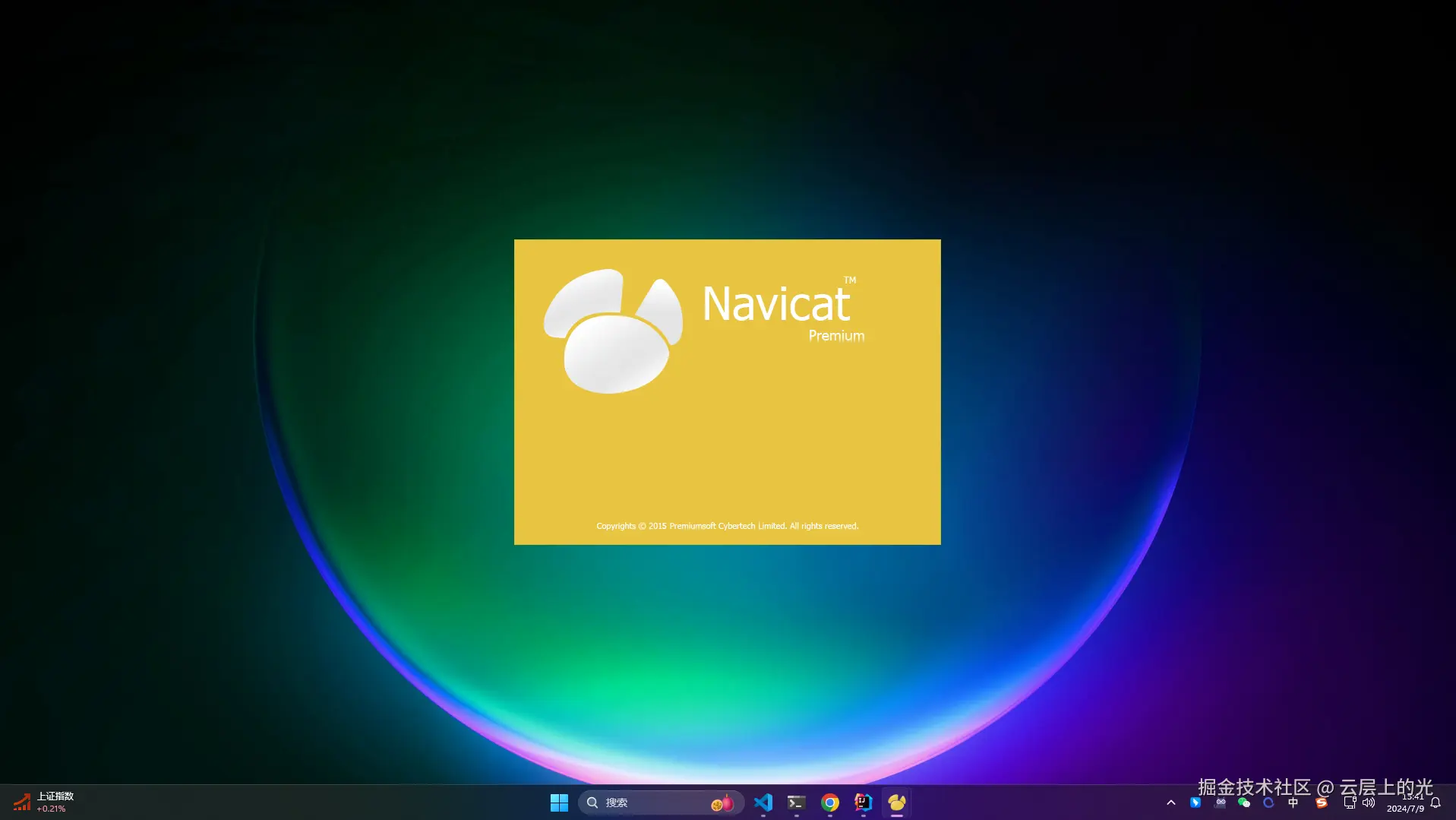Open the volume speaker tray icon
Image resolution: width=1456 pixels, height=820 pixels.
(x=1369, y=803)
